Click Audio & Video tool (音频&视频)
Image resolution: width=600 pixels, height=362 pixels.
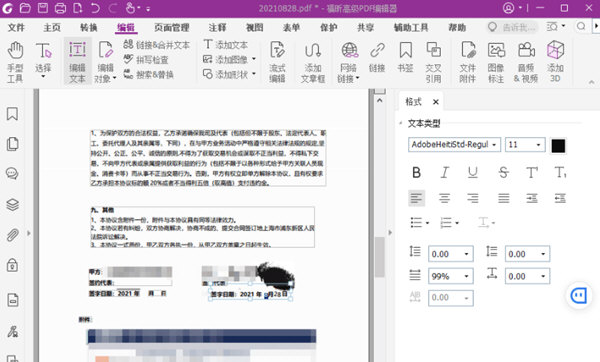tap(526, 62)
